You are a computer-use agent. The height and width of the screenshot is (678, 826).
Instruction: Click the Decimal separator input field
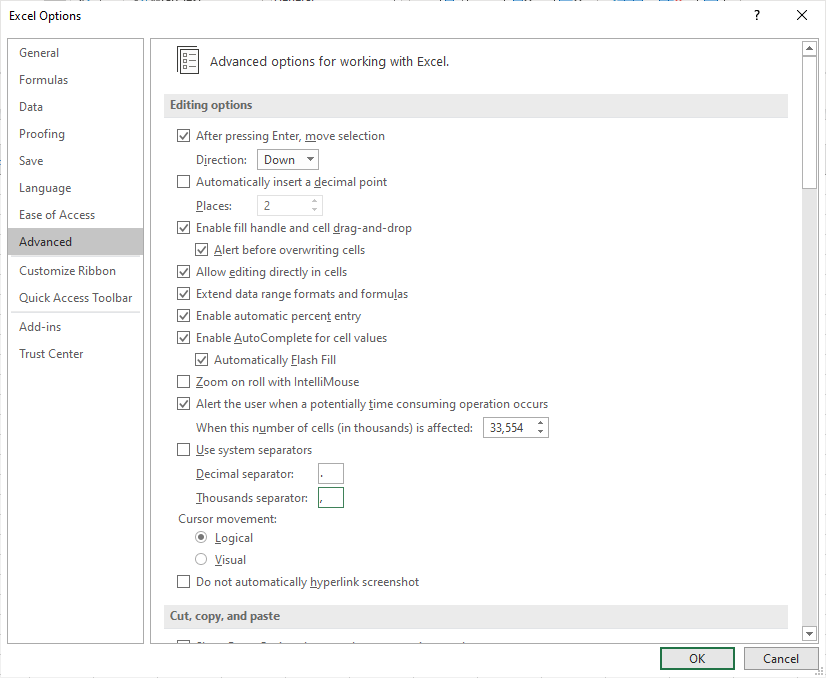pyautogui.click(x=330, y=473)
